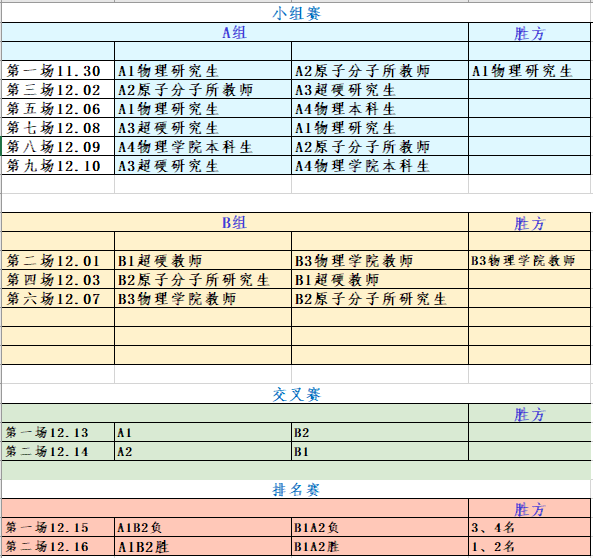Select the 第一场11.30 match cell
Screen dimensions: 593x558
pyautogui.click(x=58, y=70)
